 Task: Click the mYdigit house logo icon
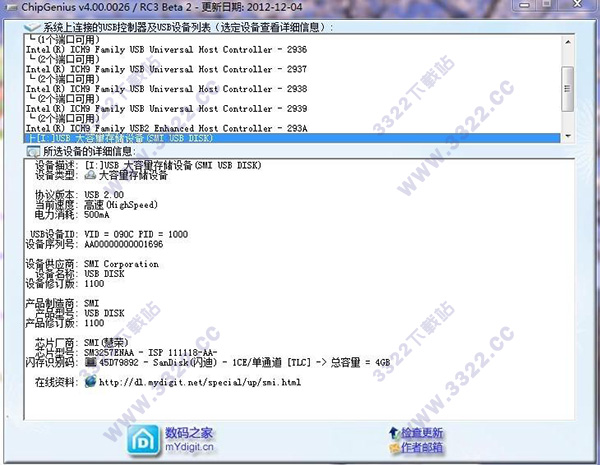[143, 441]
